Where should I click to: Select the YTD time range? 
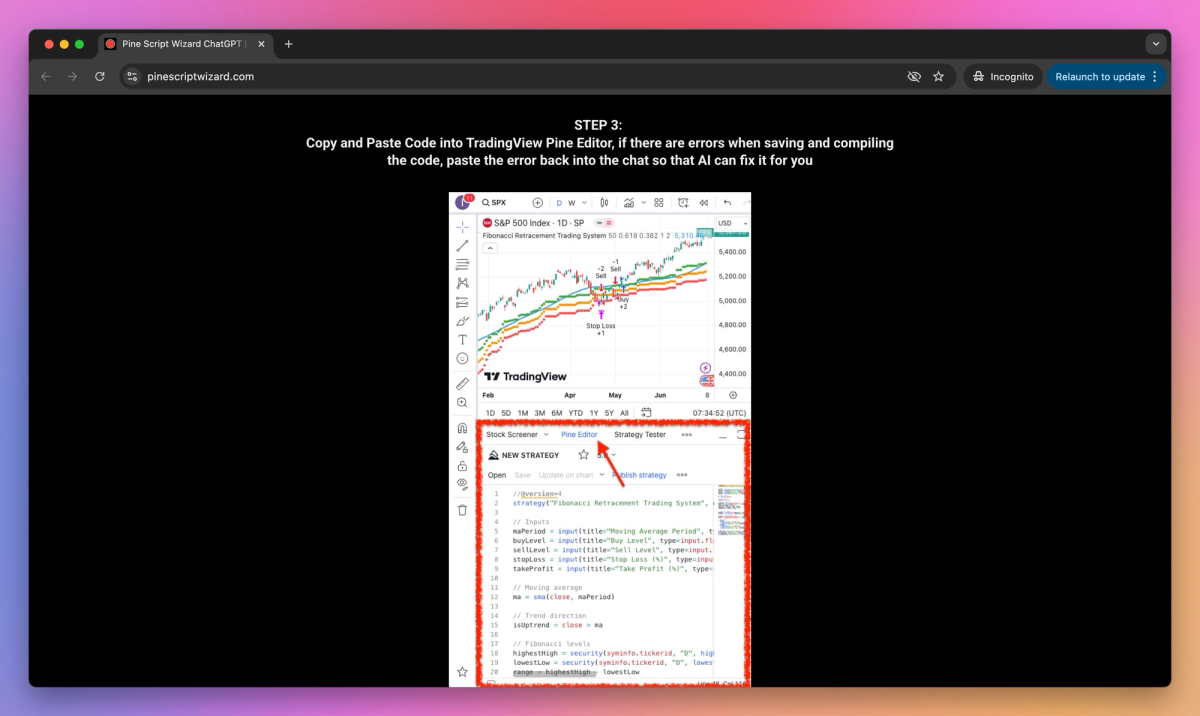575,413
